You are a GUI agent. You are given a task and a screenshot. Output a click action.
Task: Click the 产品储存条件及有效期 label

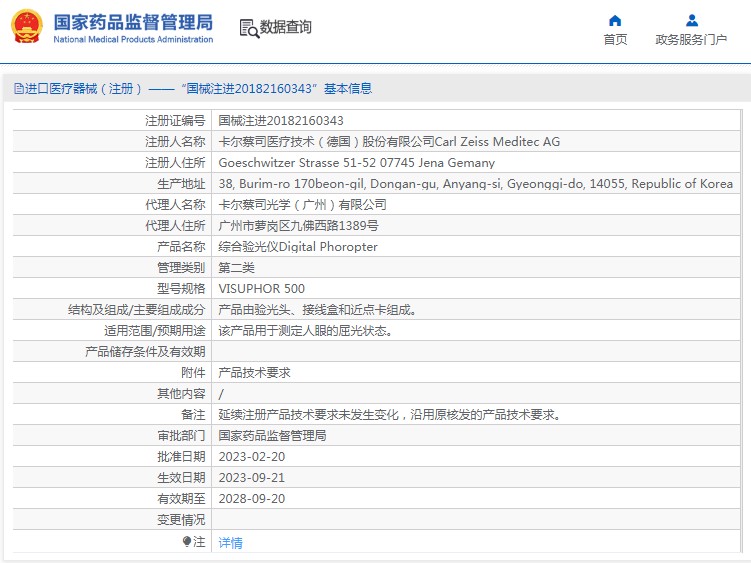point(145,352)
